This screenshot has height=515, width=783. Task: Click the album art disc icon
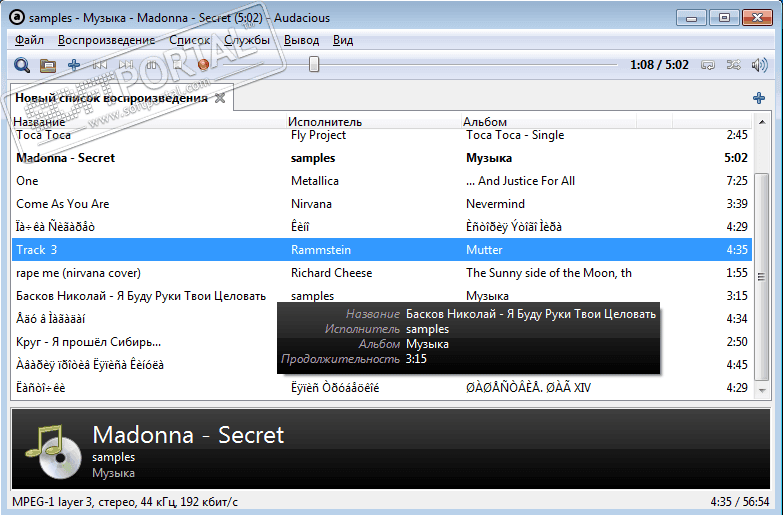[53, 450]
